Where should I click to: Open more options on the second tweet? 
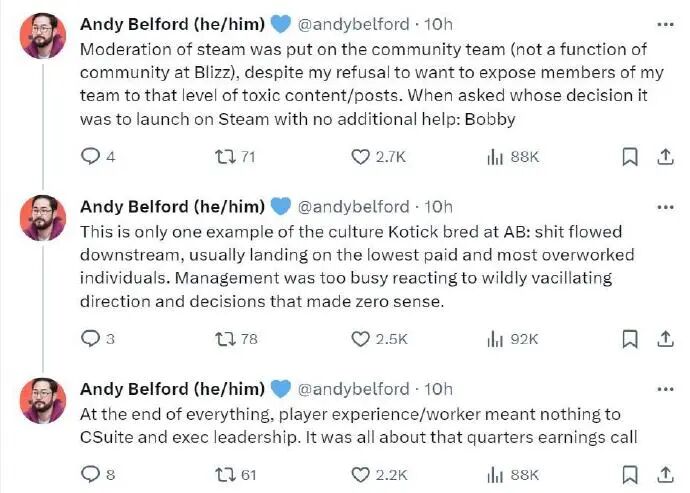[663, 206]
